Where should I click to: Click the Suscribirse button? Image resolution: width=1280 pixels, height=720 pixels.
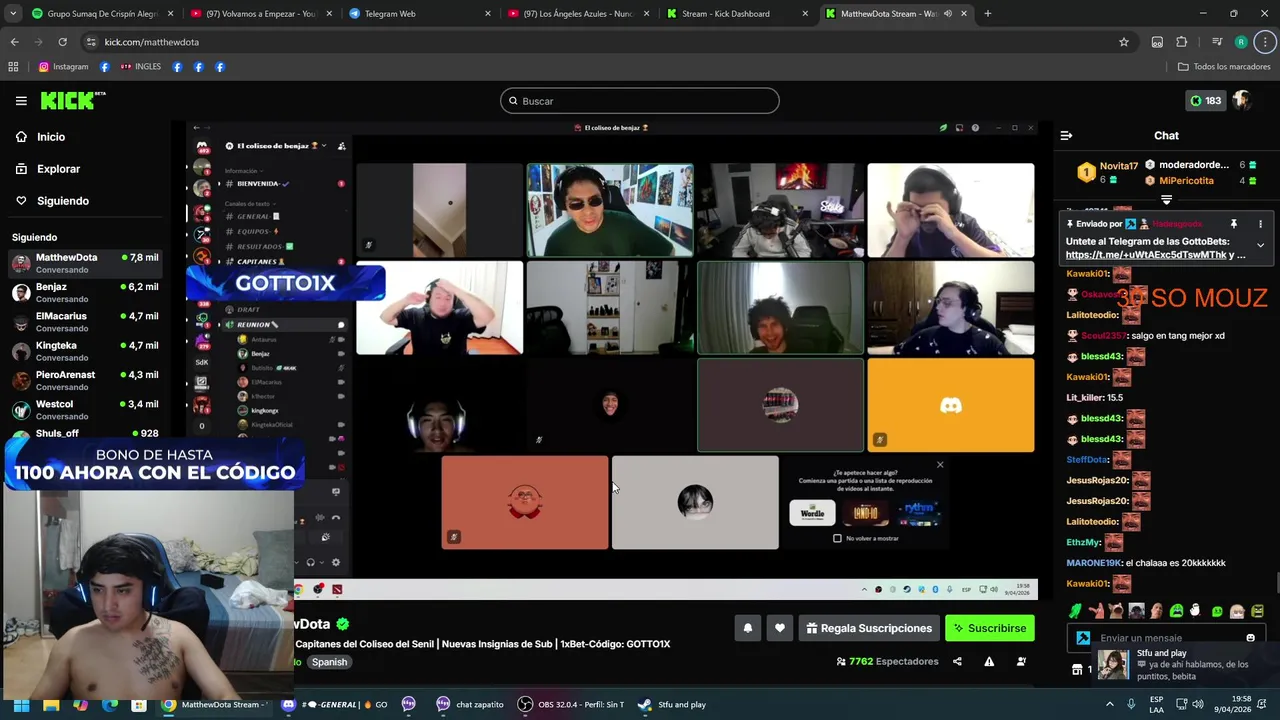[x=990, y=628]
